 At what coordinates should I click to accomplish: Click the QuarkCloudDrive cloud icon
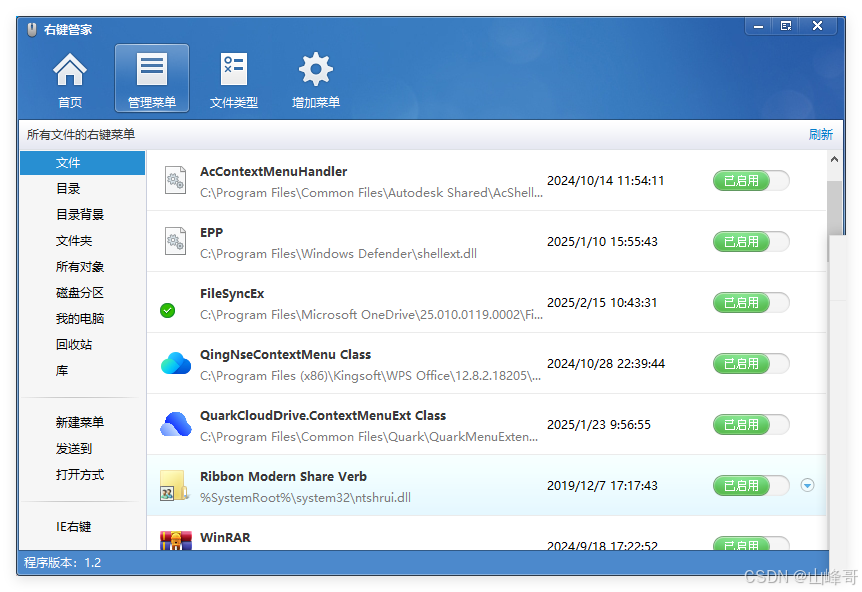click(x=176, y=424)
